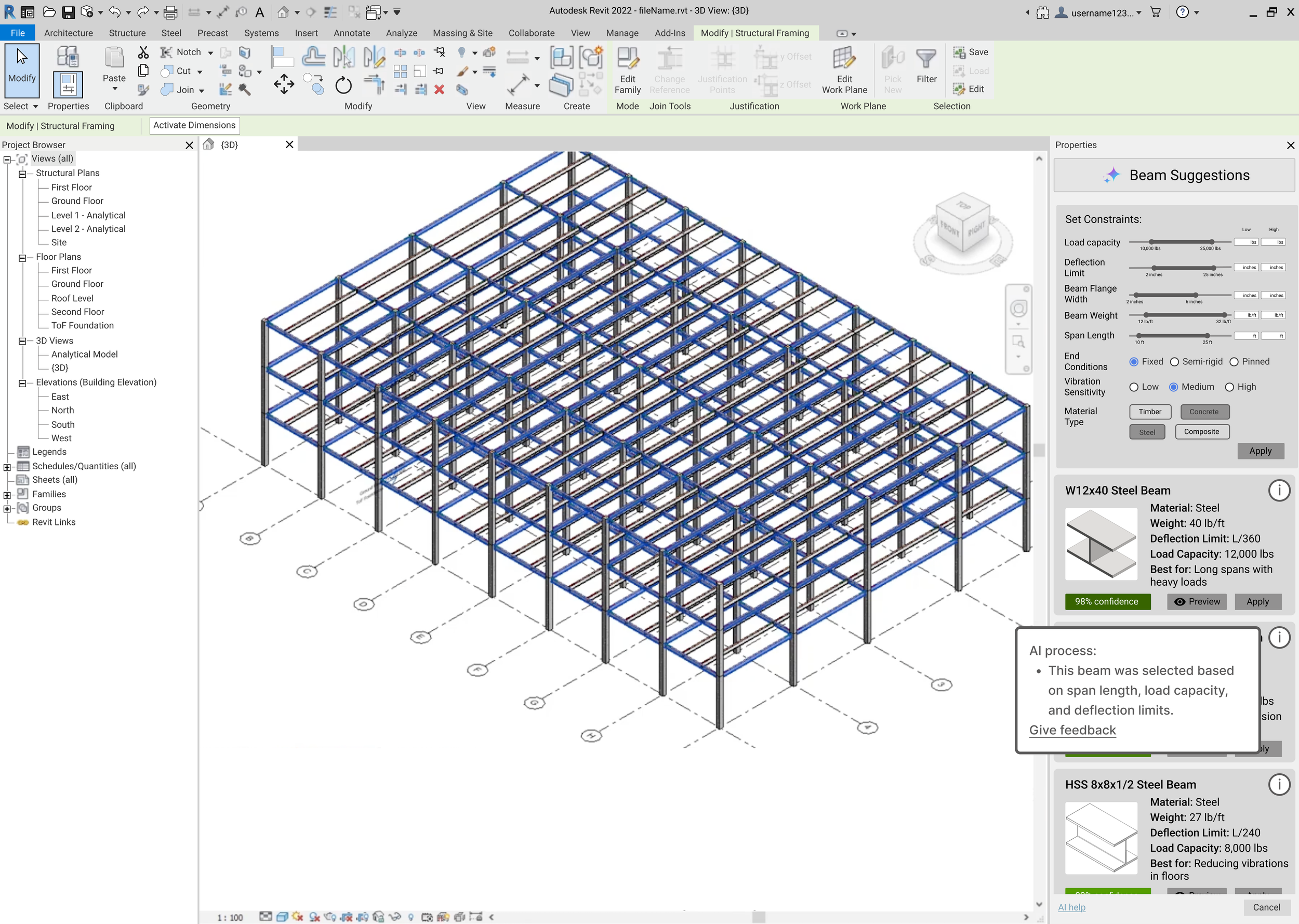
Task: Open the Massing & Site tab
Action: coord(462,33)
